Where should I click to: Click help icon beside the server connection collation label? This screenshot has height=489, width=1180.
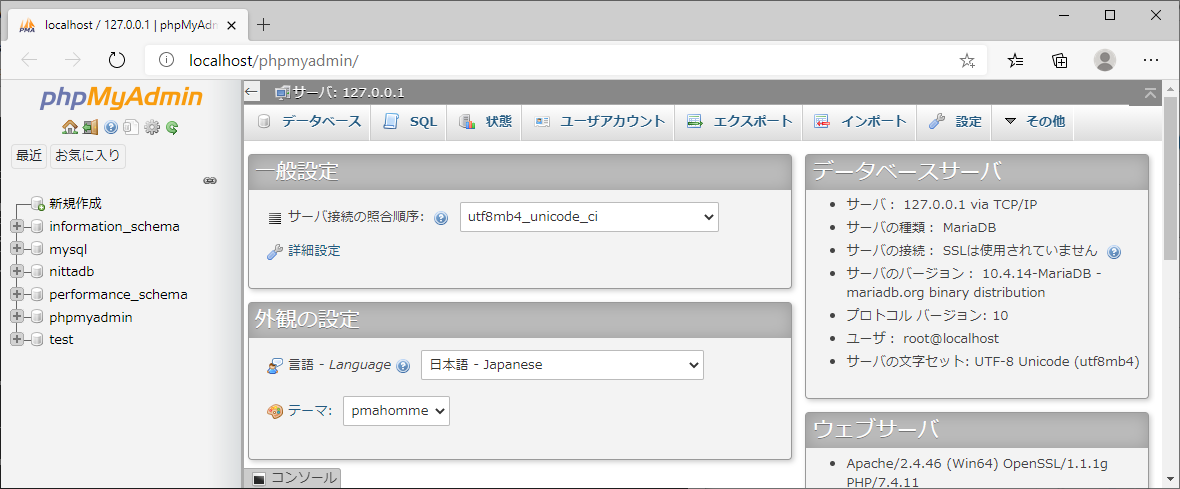point(441,218)
